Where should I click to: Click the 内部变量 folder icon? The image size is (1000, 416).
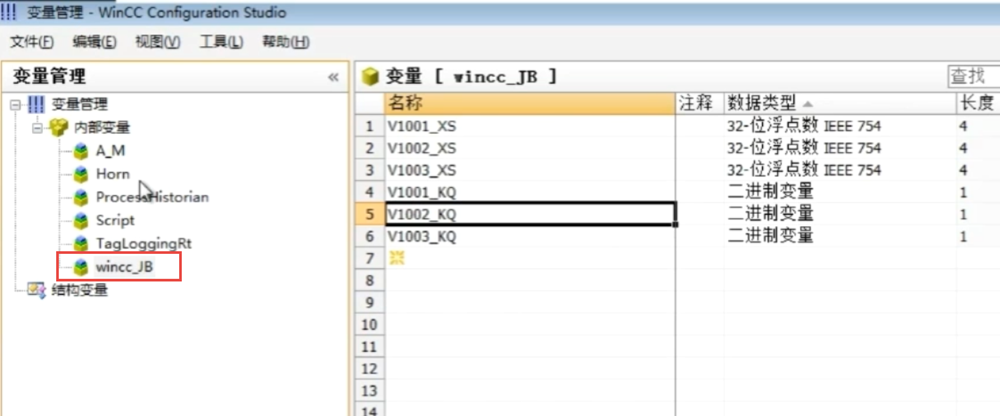(59, 128)
